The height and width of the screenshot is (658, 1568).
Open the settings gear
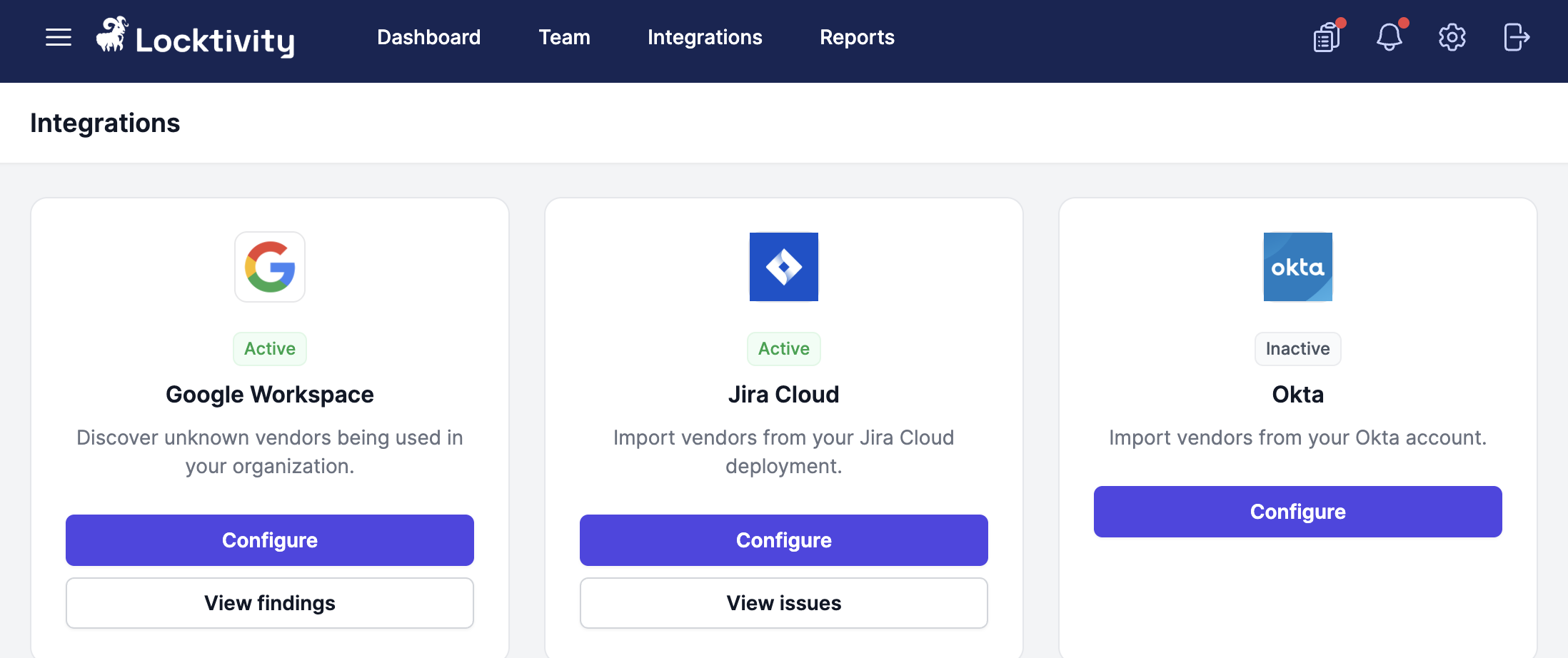1452,37
